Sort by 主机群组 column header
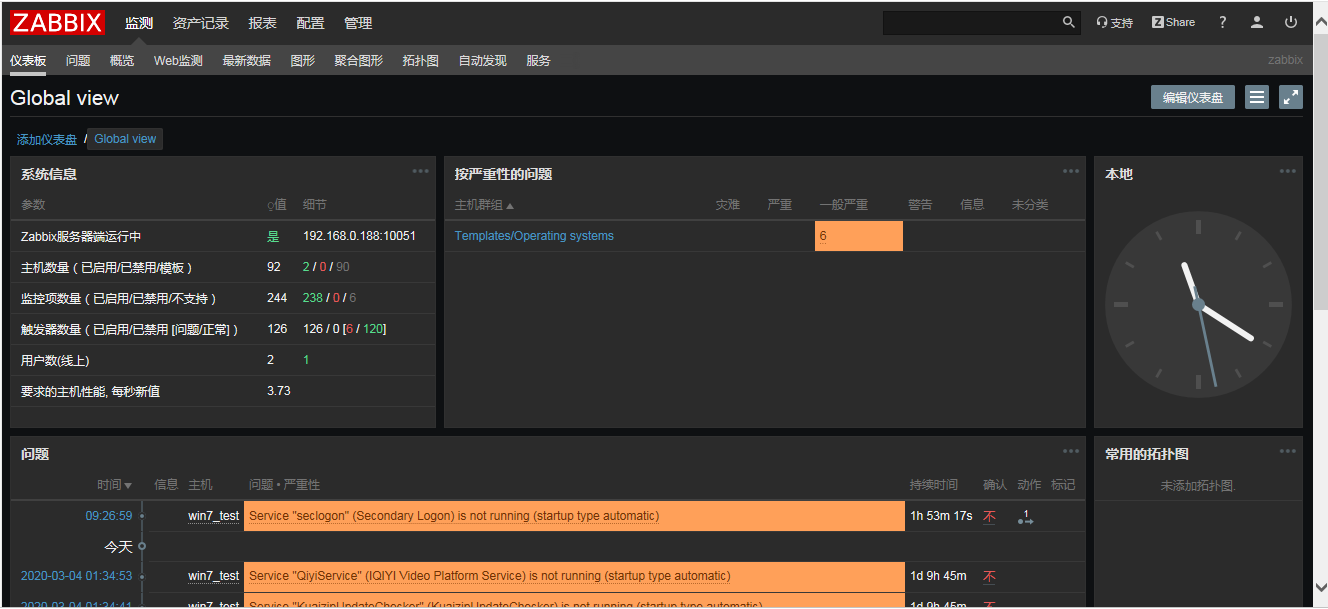Viewport: 1328px width, 609px height. pos(484,205)
